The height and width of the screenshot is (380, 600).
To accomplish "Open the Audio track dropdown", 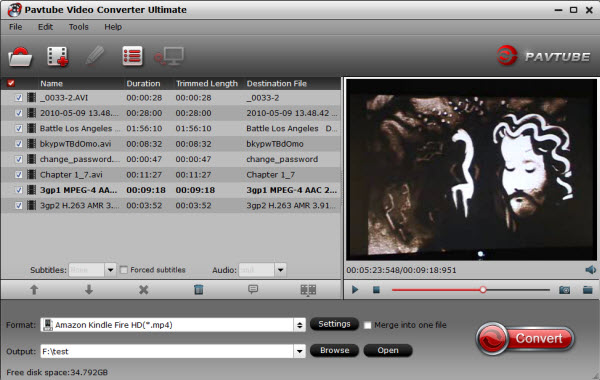I will [x=280, y=270].
